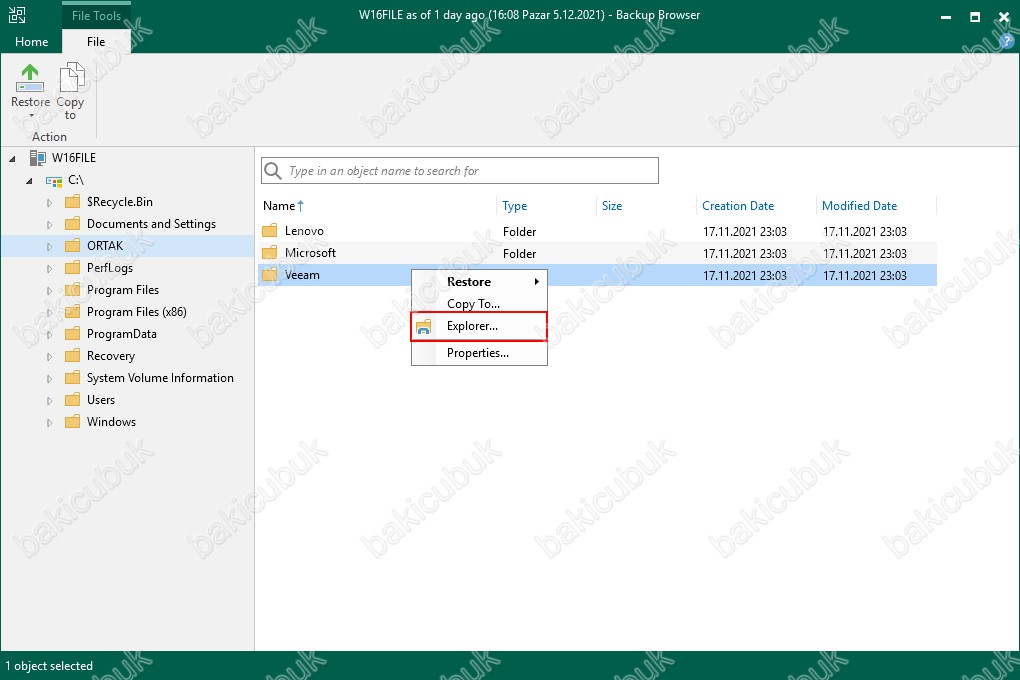Expand the PerfLogs tree node
The image size is (1020, 680).
49,269
